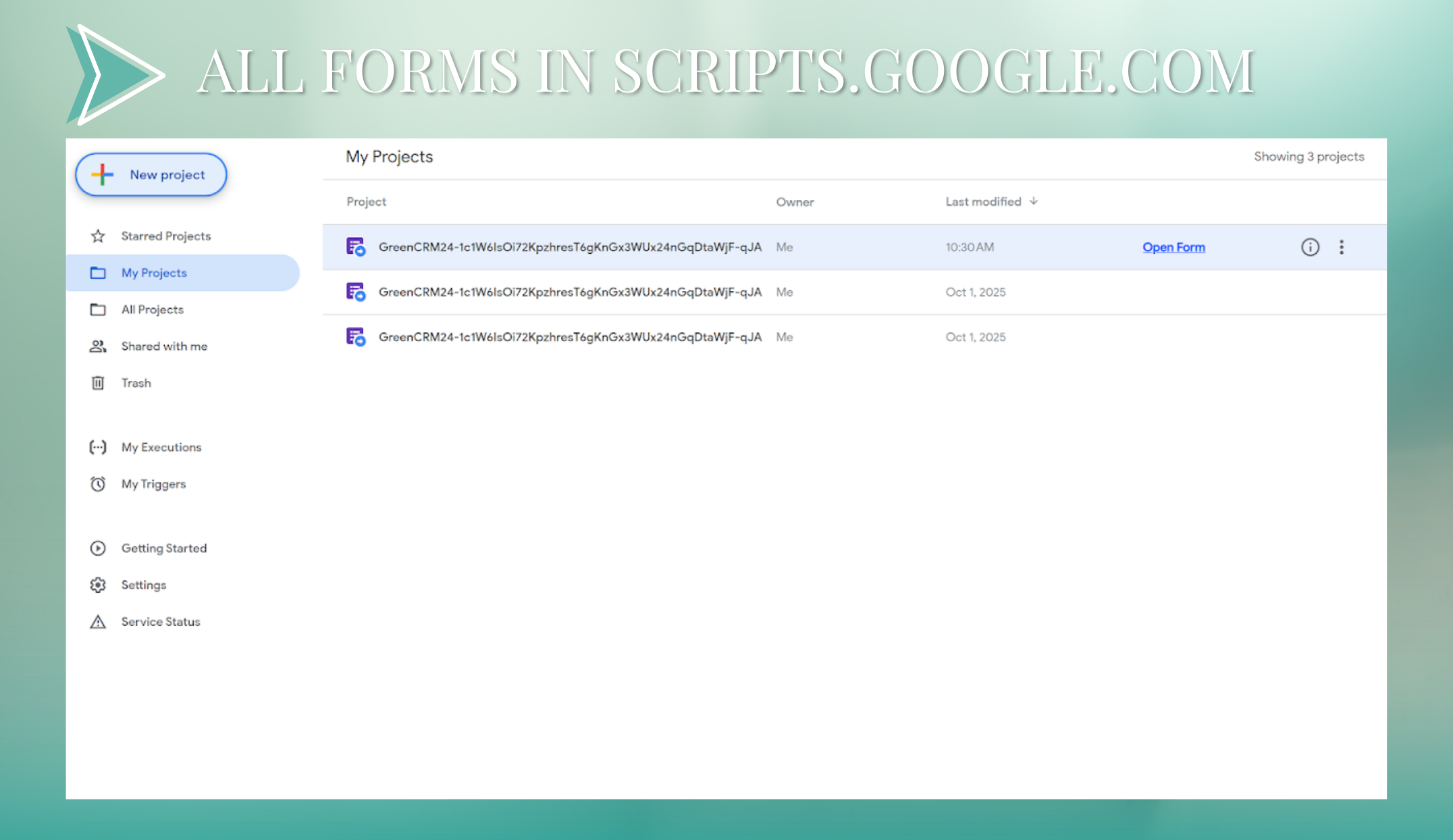This screenshot has width=1453, height=840.
Task: Create a New project
Action: (x=151, y=174)
